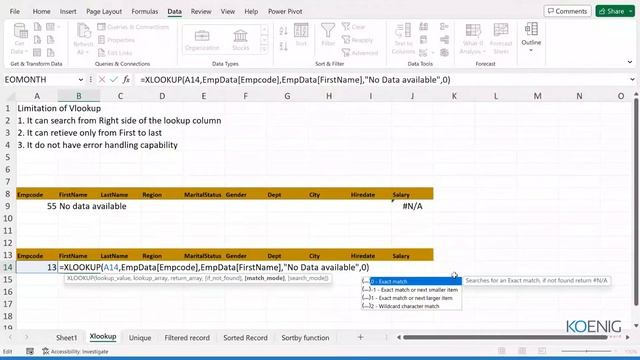
Task: Expand the formula bar
Action: tap(632, 80)
